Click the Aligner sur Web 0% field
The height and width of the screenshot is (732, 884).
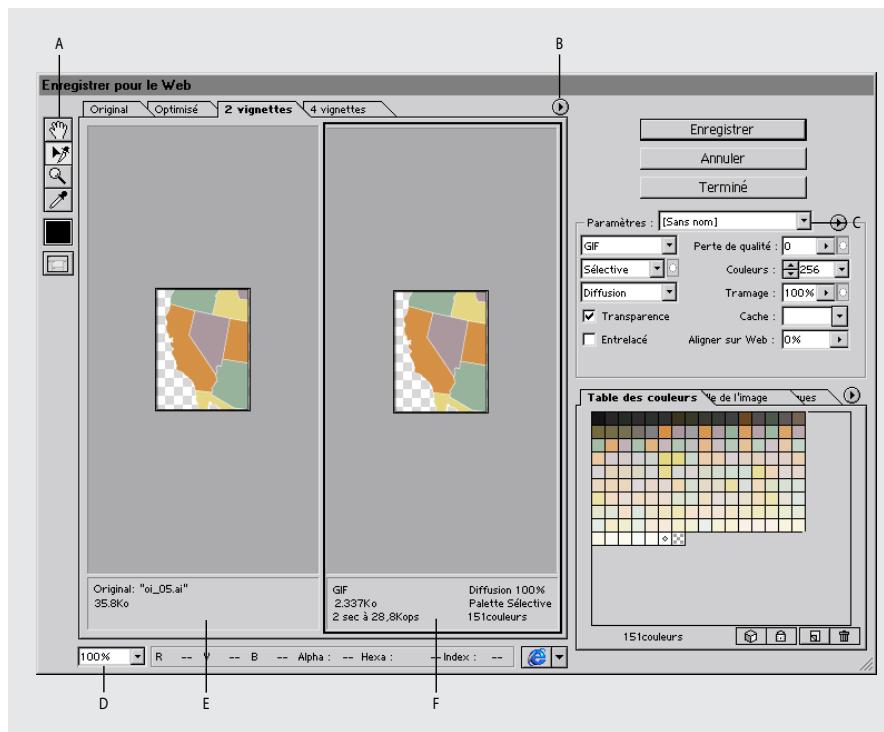click(x=807, y=339)
